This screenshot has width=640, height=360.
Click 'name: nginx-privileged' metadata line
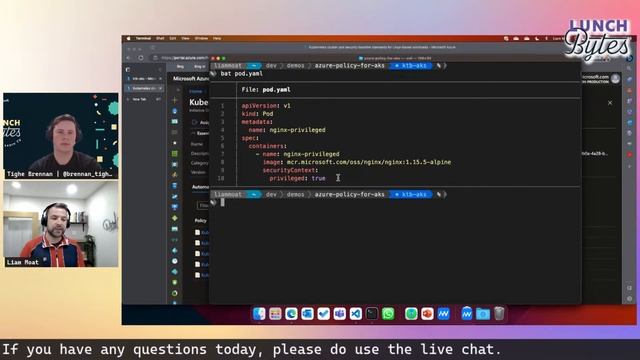click(287, 130)
